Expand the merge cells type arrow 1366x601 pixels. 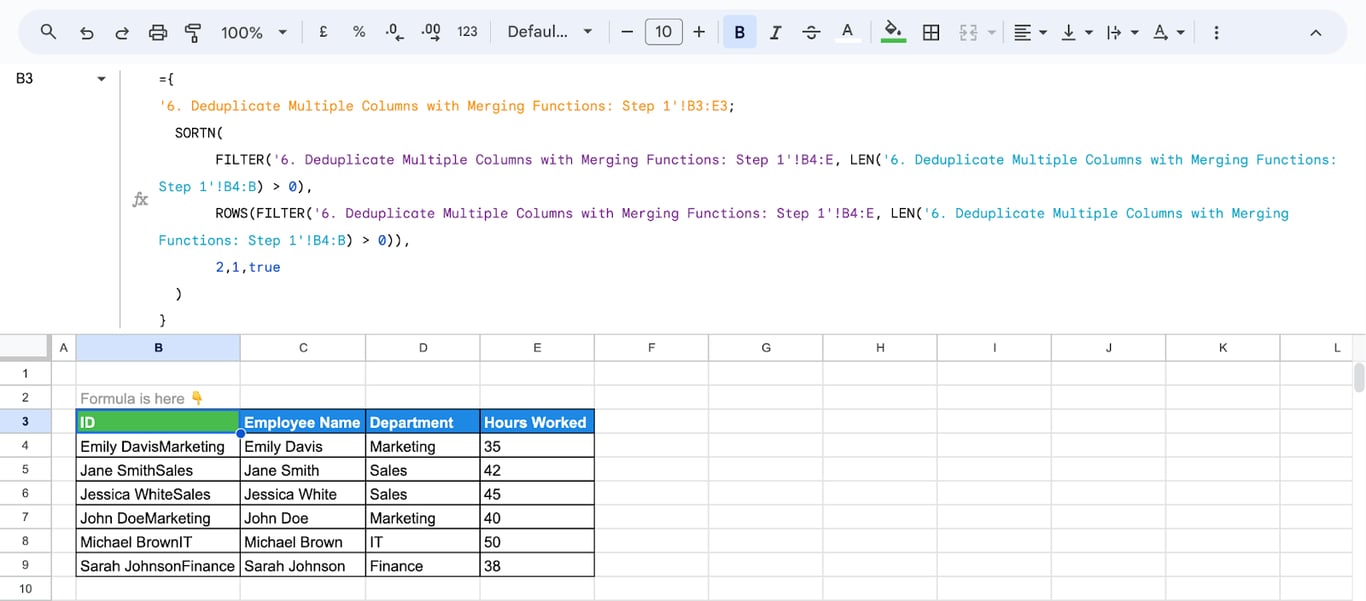992,32
